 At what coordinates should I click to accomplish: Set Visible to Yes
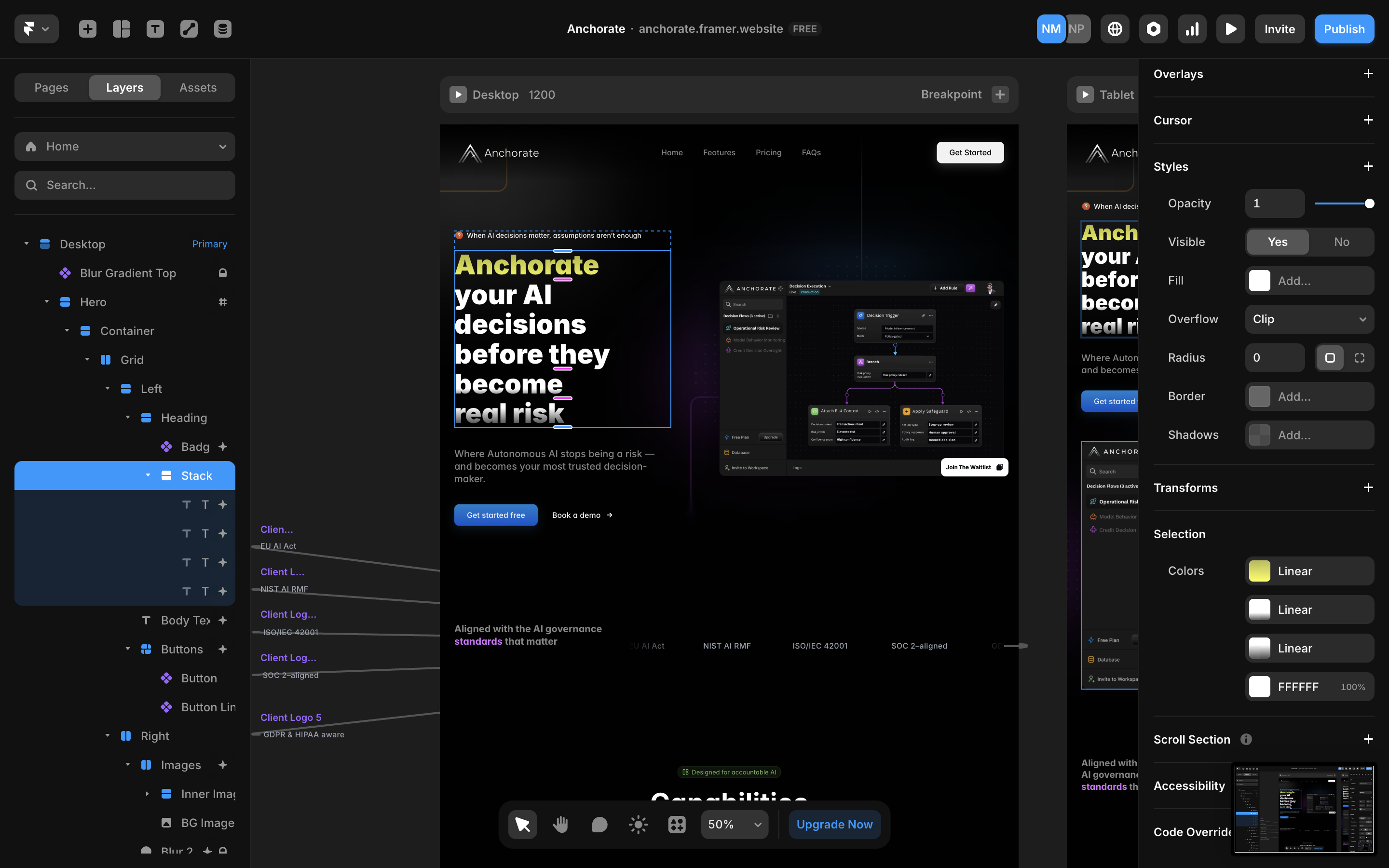tap(1278, 242)
